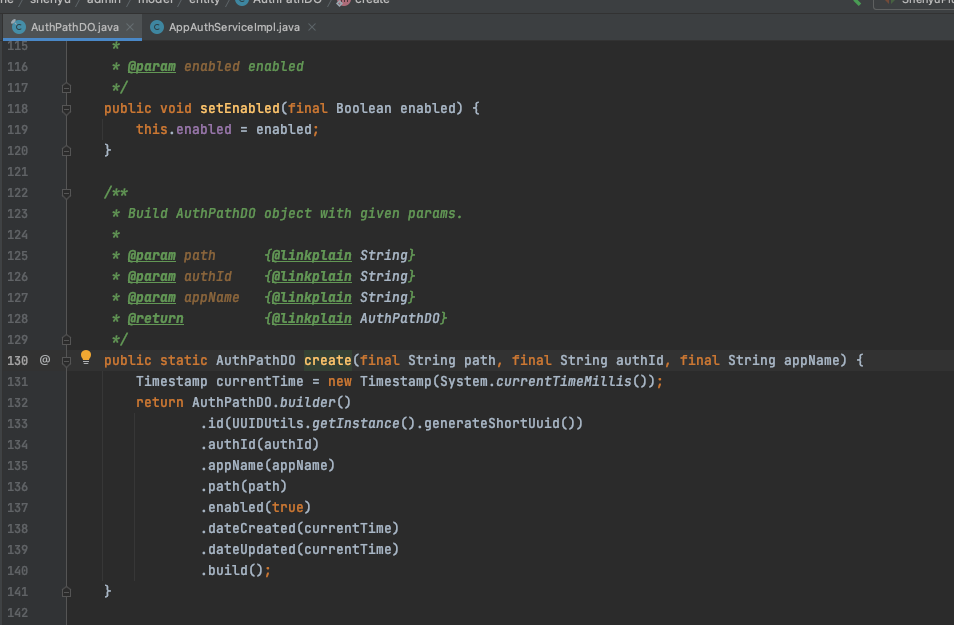Viewport: 954px width, 625px height.
Task: Click the .dateUpdated(currentTime) line
Action: [x=299, y=550]
